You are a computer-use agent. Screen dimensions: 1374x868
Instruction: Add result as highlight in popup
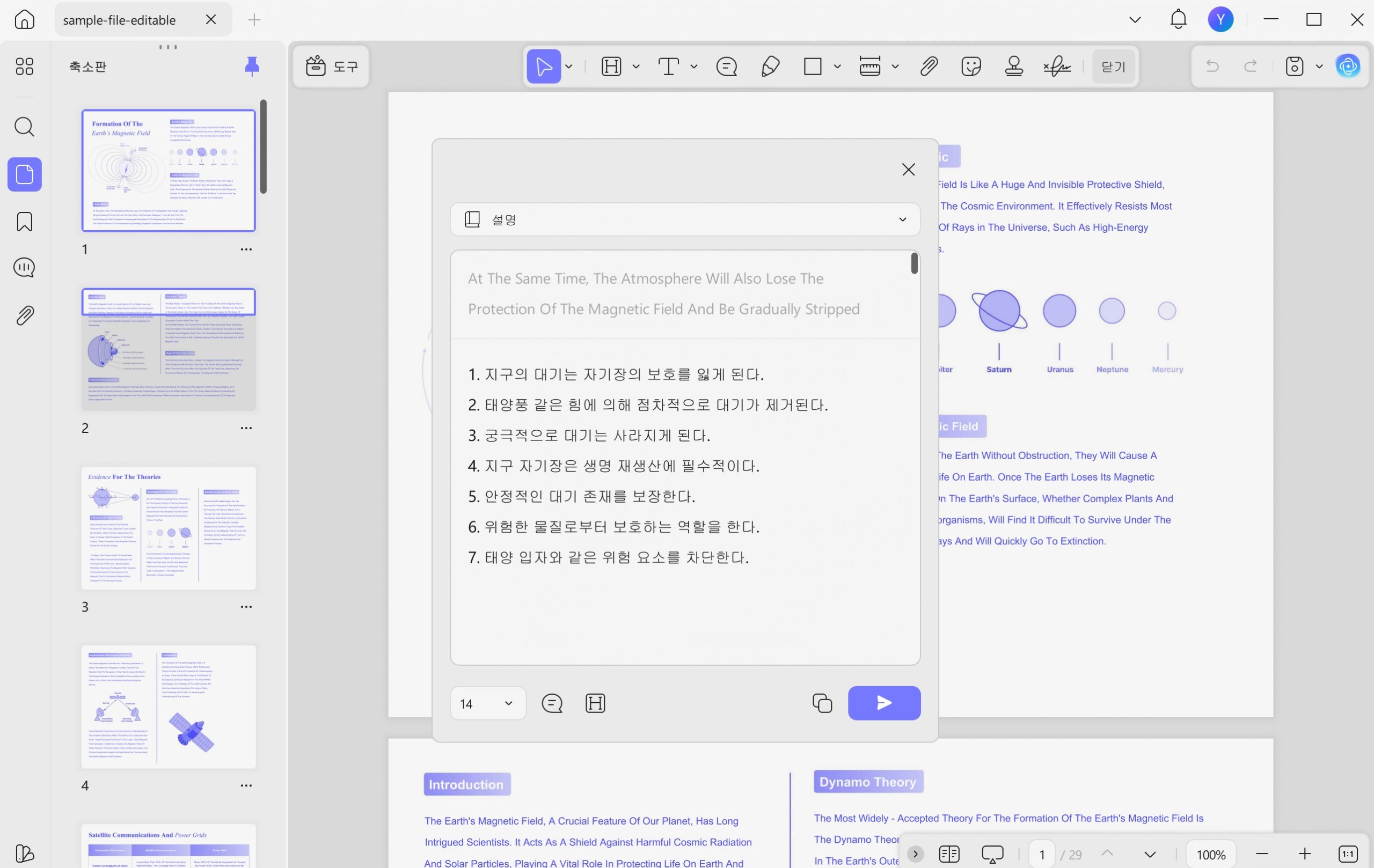coord(595,703)
